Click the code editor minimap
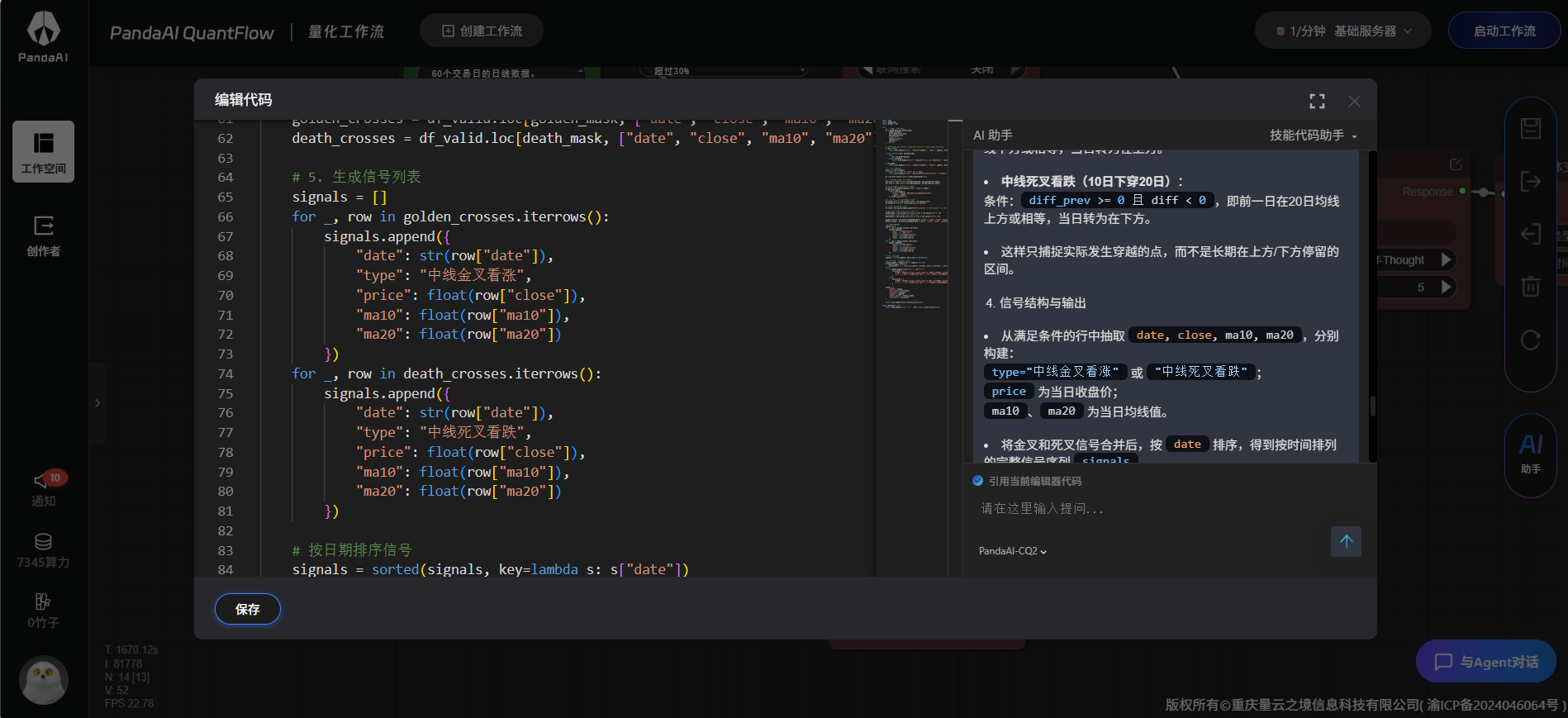The width and height of the screenshot is (1568, 718). tap(914, 215)
